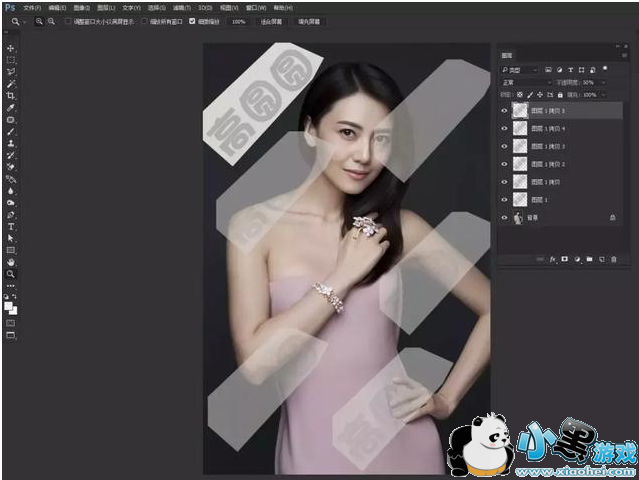Select the Eyedropper tool

[x=11, y=107]
